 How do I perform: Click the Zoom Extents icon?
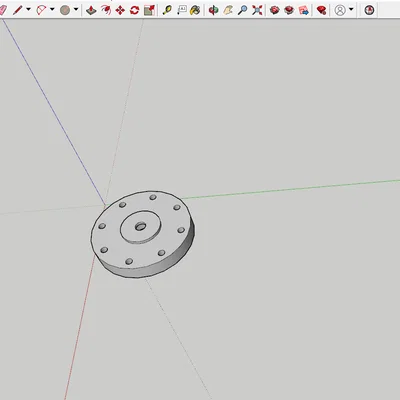[257, 10]
